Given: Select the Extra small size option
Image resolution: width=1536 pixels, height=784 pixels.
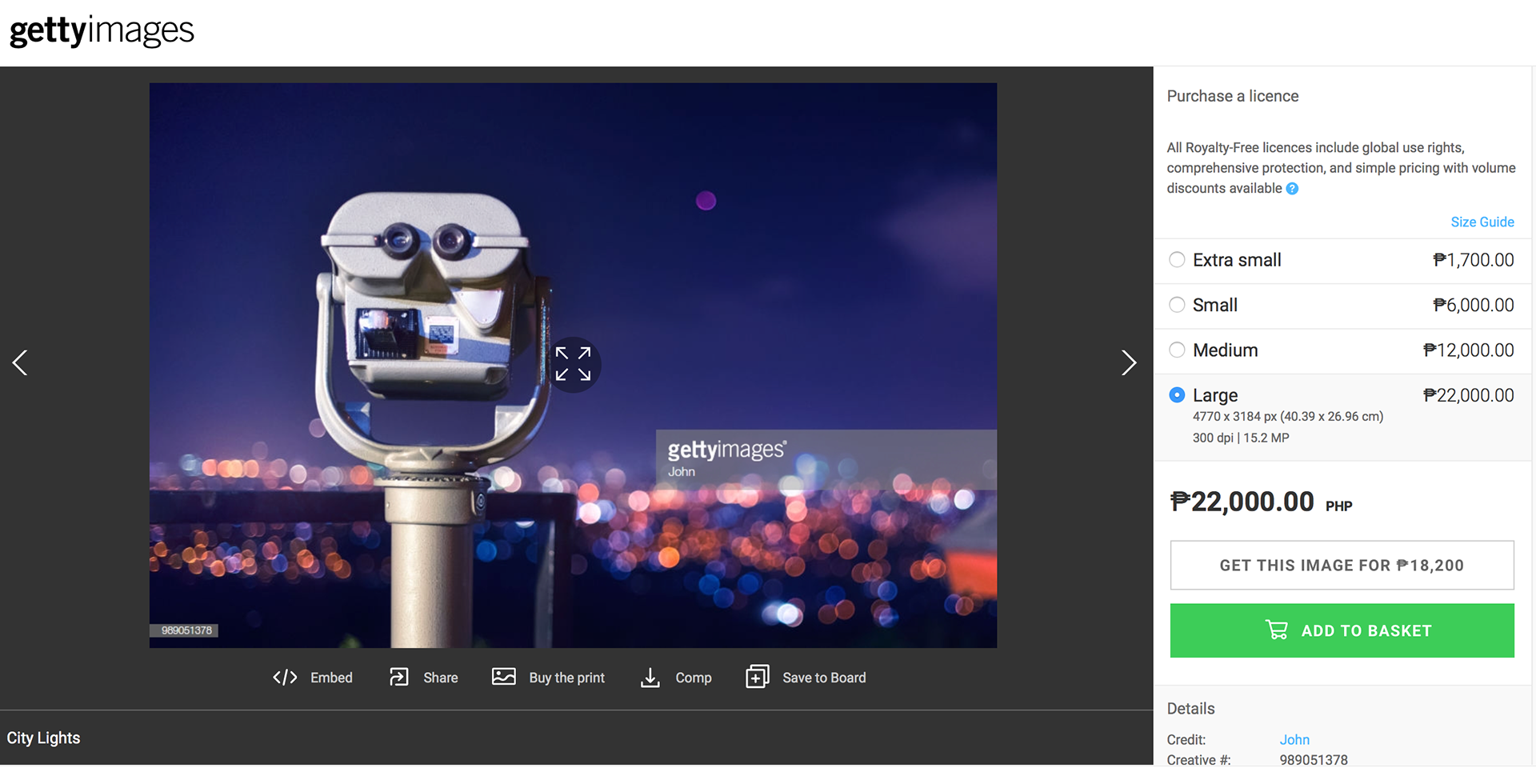Looking at the screenshot, I should click(1177, 260).
